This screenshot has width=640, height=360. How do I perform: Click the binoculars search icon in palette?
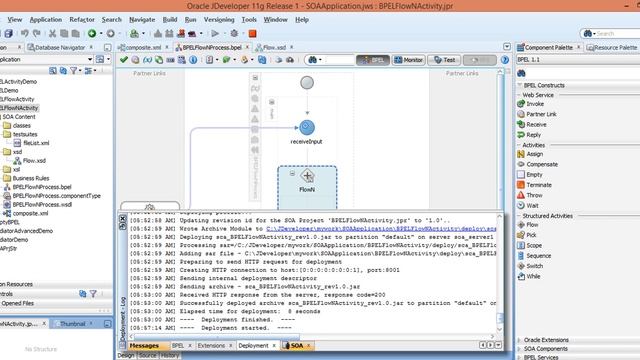(x=521, y=73)
